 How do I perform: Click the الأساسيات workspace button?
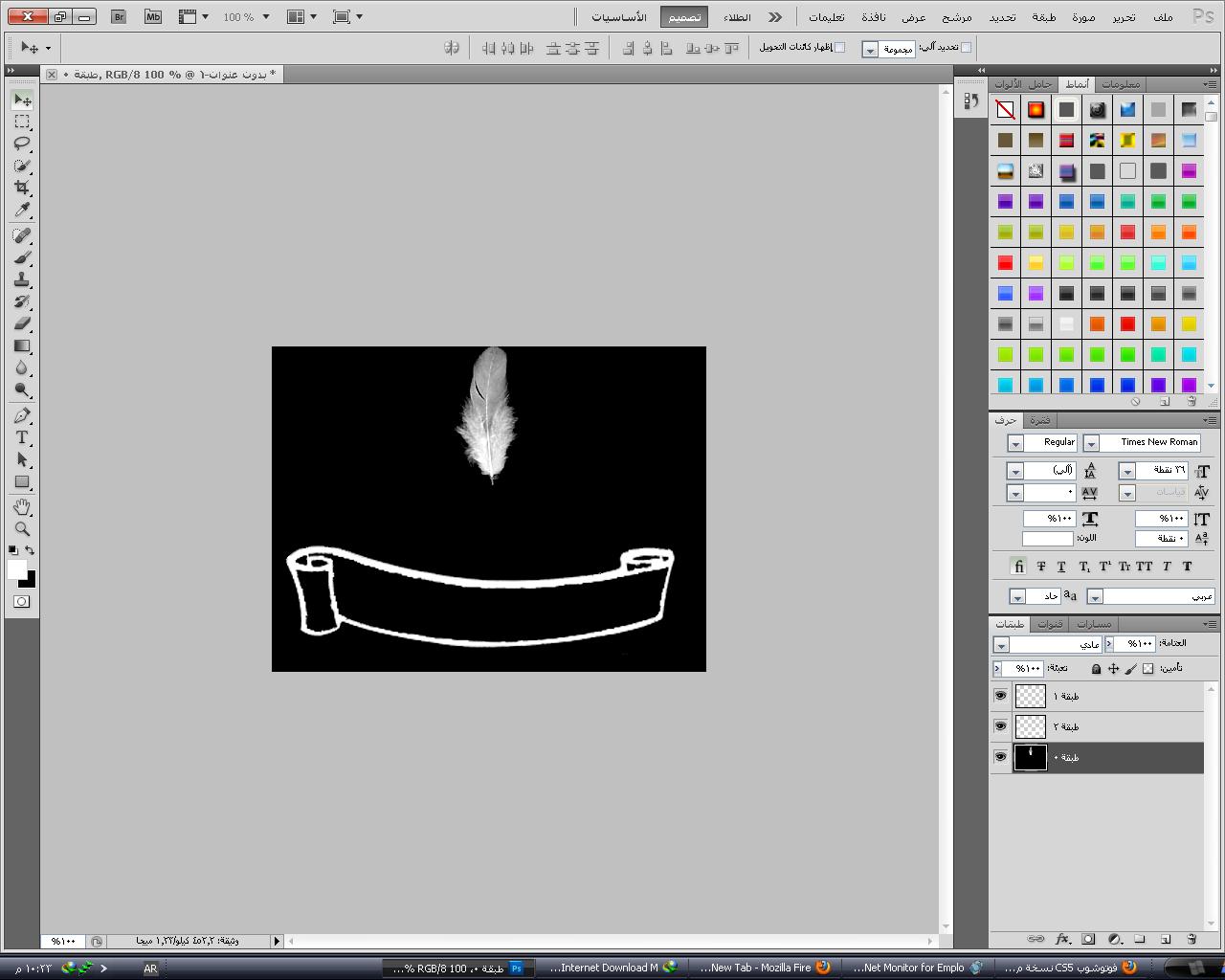click(x=619, y=17)
